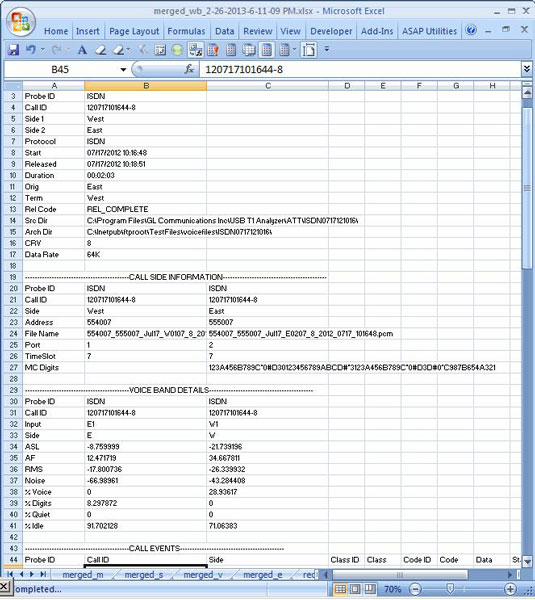Image resolution: width=535 pixels, height=600 pixels.
Task: Click the page orientation icon in toolbar
Action: [x=308, y=50]
